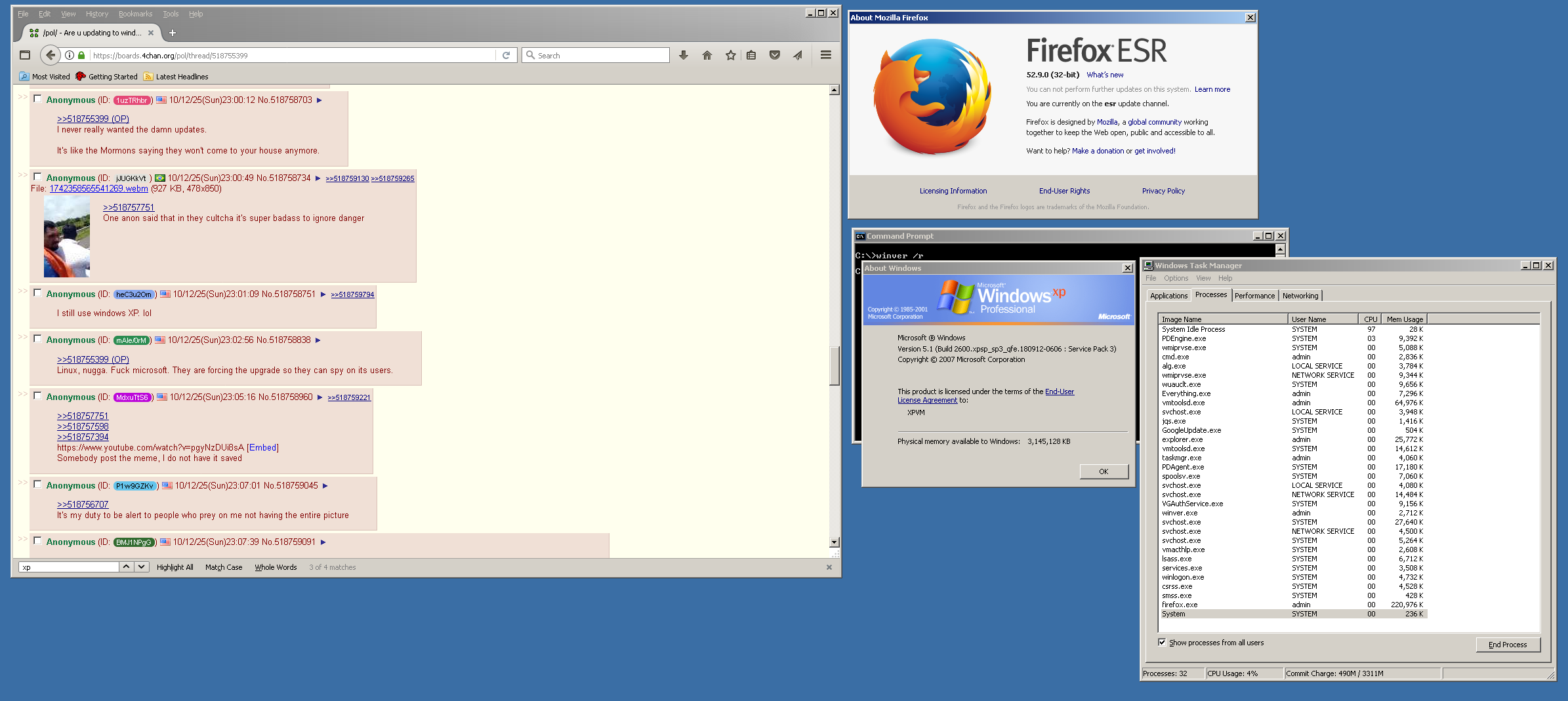Go to the Firefox home page
The image size is (1568, 701).
pos(707,56)
